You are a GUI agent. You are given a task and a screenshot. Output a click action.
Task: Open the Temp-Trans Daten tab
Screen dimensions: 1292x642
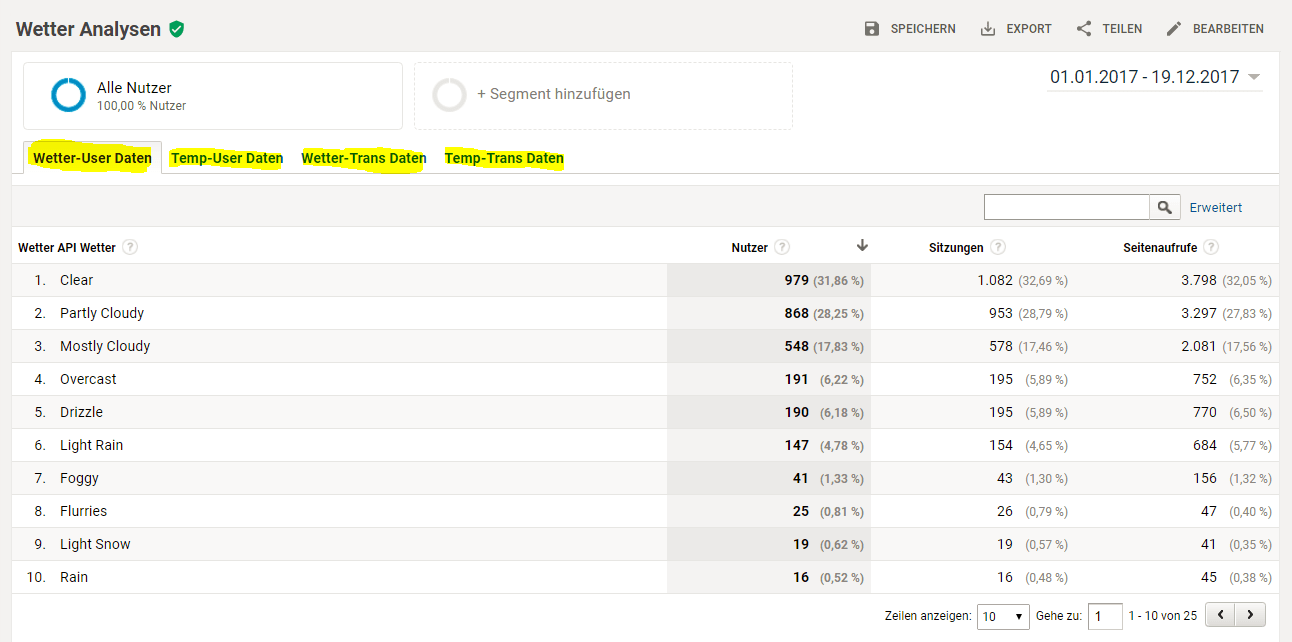click(x=504, y=158)
